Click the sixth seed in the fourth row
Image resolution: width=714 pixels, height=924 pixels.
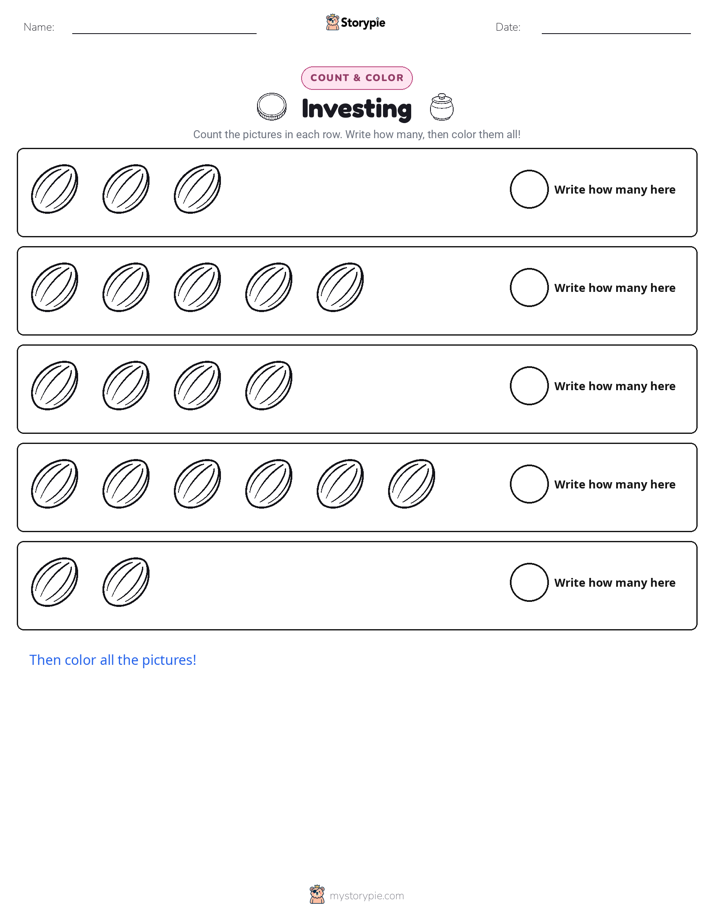(411, 484)
